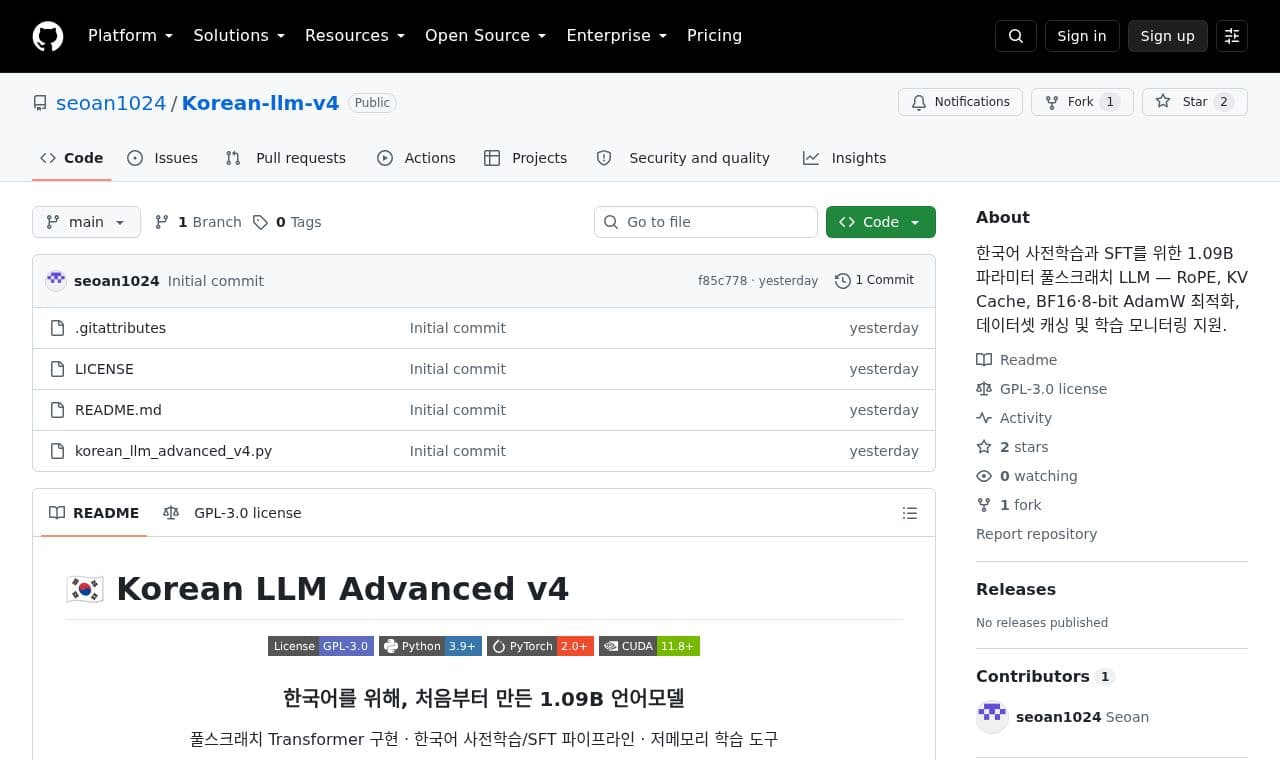Click the history clock icon by 1 Commit
1280x760 pixels.
843,281
